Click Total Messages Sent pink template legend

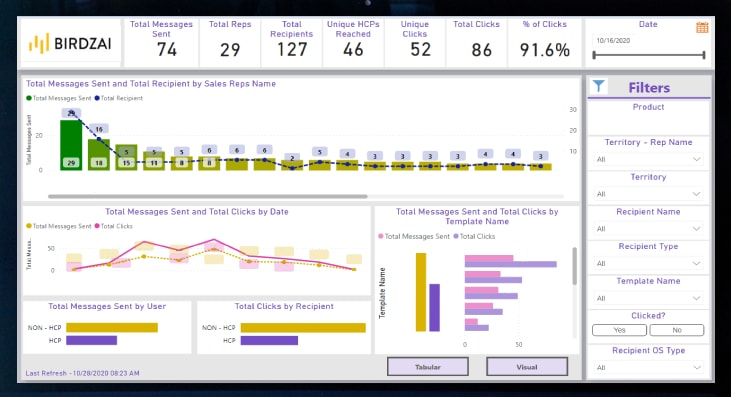[x=414, y=236]
